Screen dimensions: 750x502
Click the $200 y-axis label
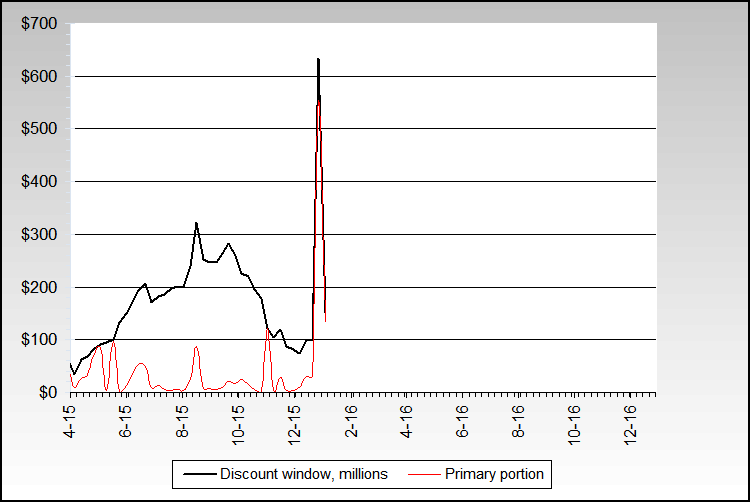(x=39, y=287)
